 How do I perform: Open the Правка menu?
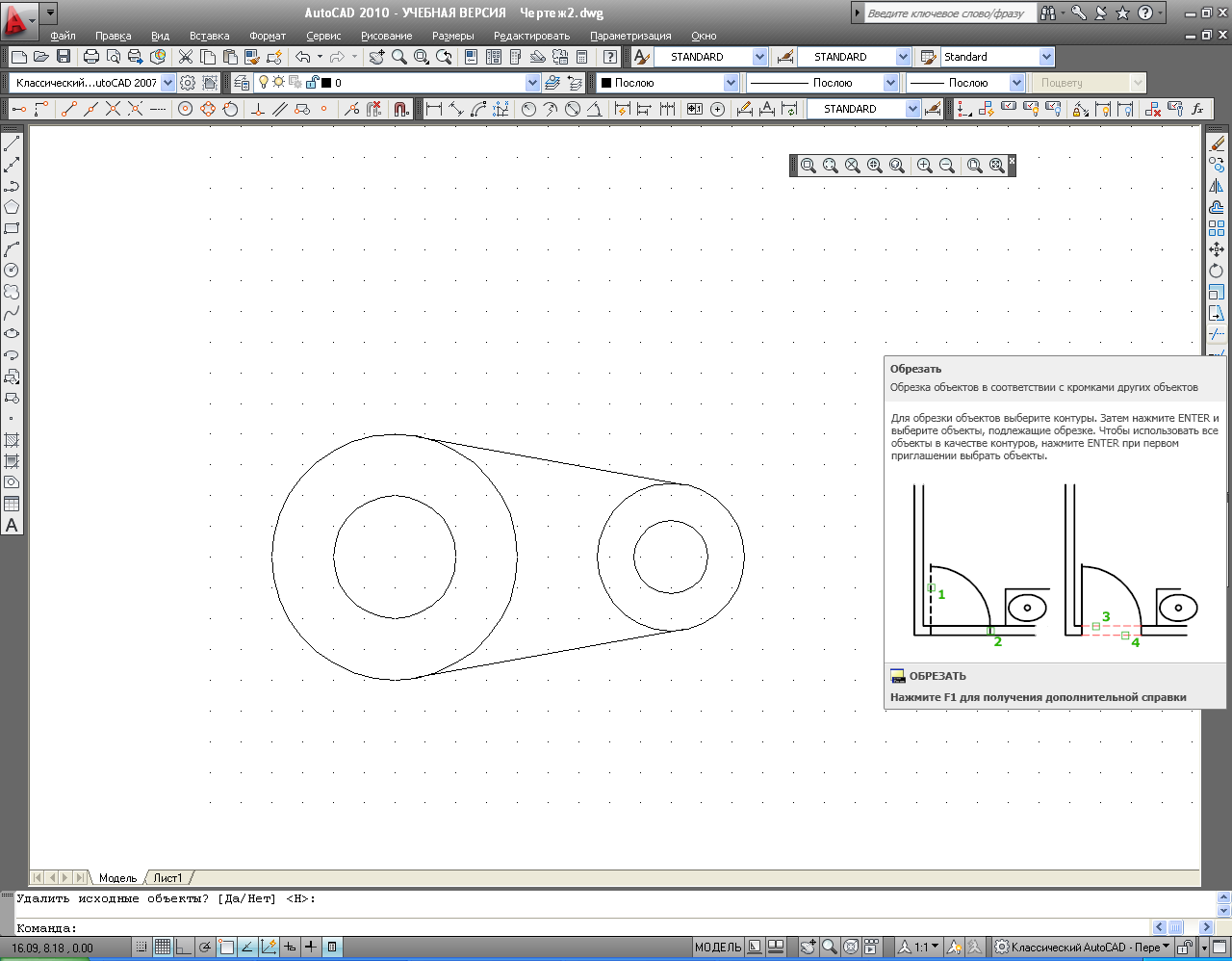pos(113,36)
